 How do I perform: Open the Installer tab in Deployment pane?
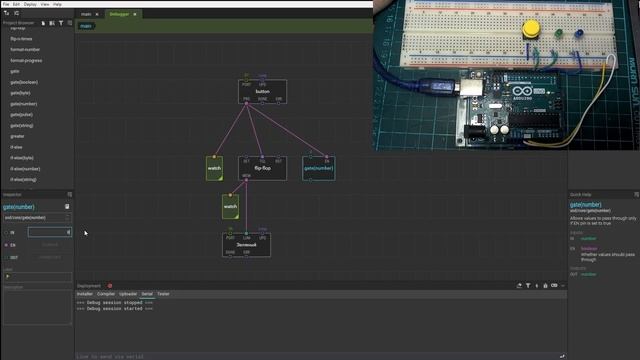(x=85, y=294)
